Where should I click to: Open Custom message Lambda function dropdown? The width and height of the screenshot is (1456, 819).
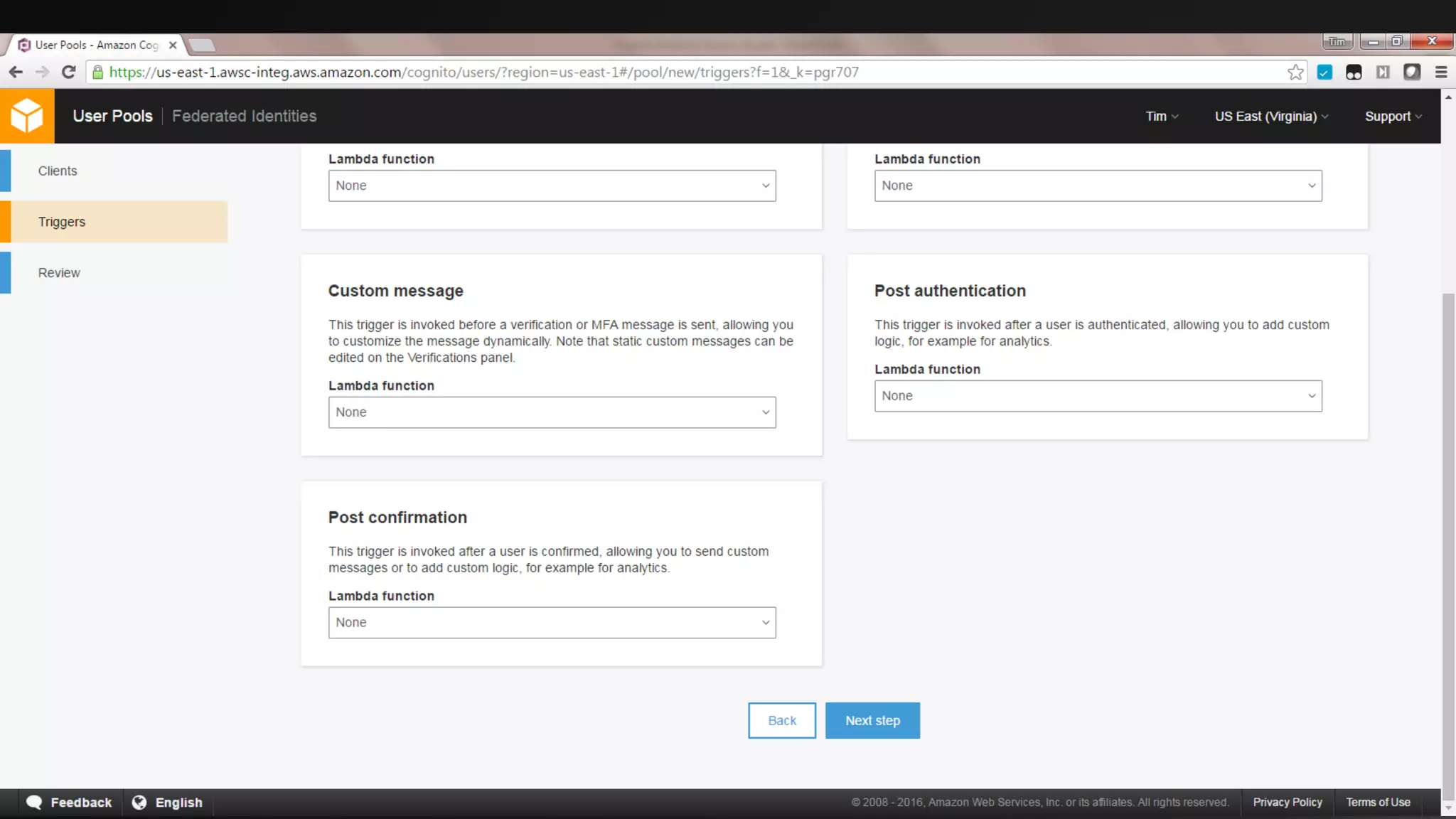point(552,412)
